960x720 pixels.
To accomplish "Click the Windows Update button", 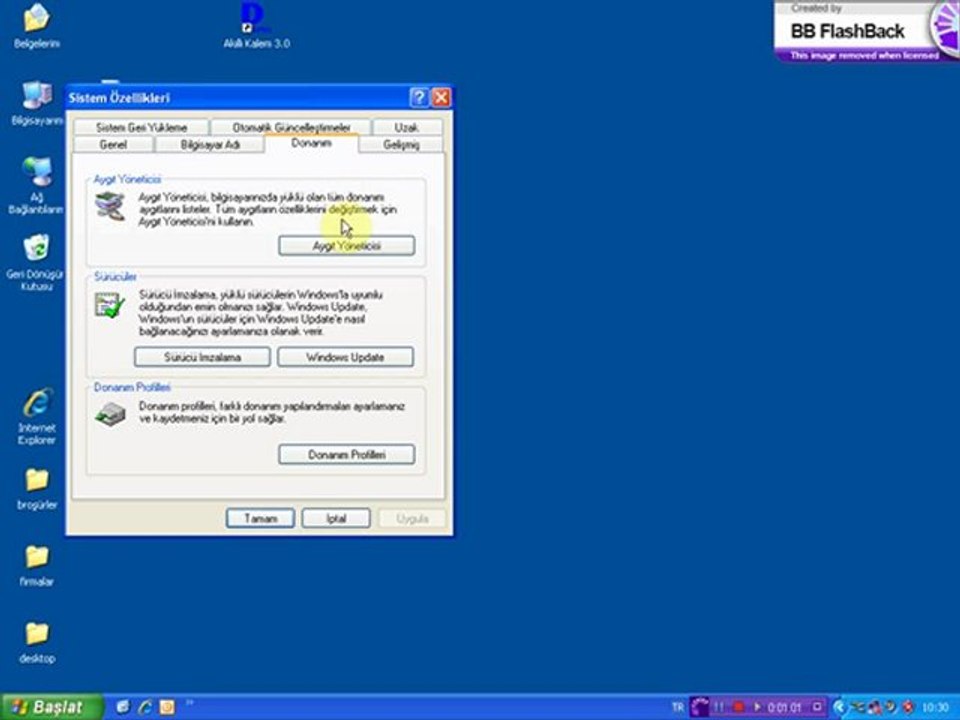I will point(345,357).
